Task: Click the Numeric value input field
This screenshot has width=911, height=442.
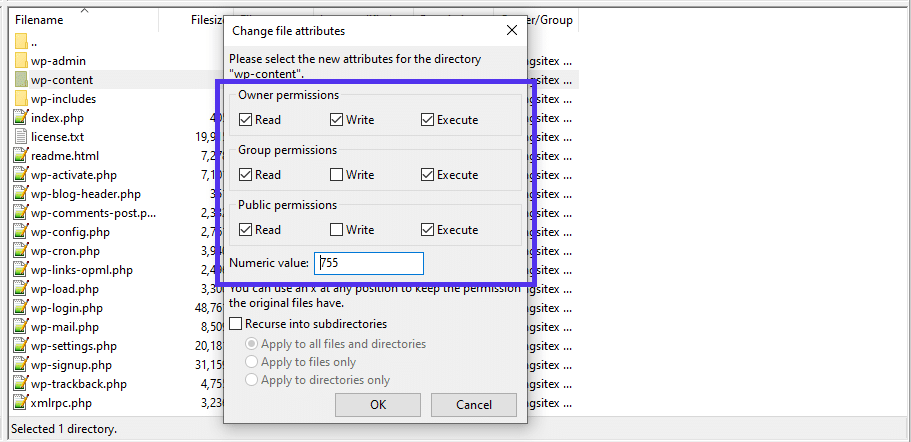Action: pos(369,264)
